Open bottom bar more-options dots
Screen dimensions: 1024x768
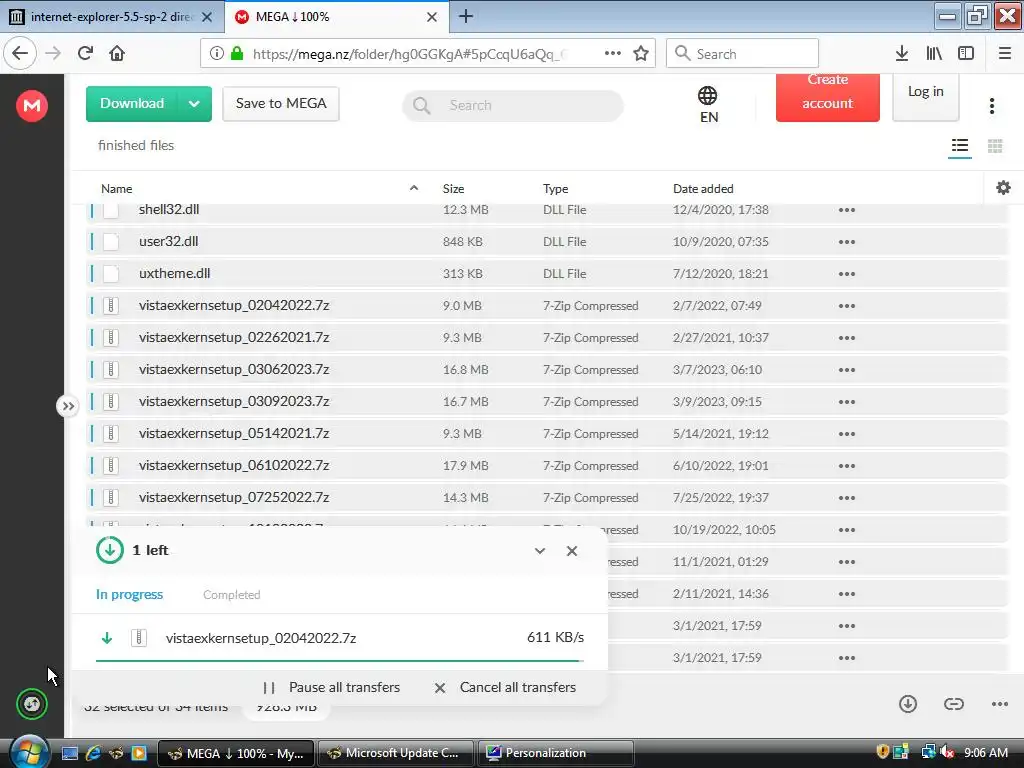point(1000,703)
